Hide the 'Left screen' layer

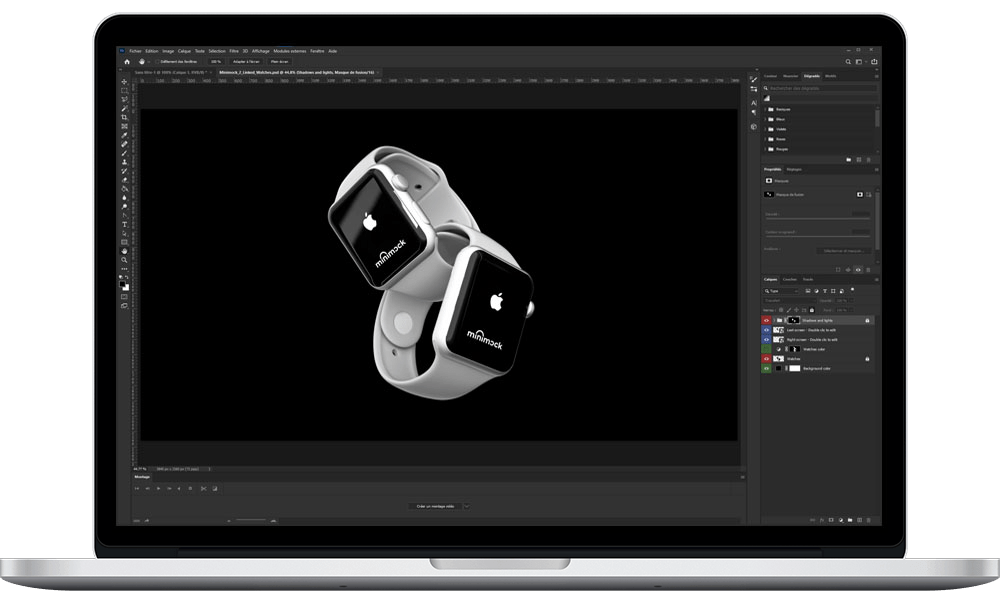point(767,330)
